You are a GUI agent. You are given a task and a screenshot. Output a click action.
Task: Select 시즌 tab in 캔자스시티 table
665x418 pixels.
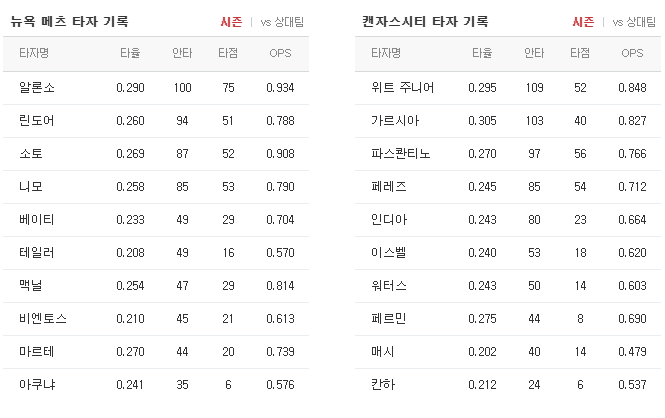583,22
